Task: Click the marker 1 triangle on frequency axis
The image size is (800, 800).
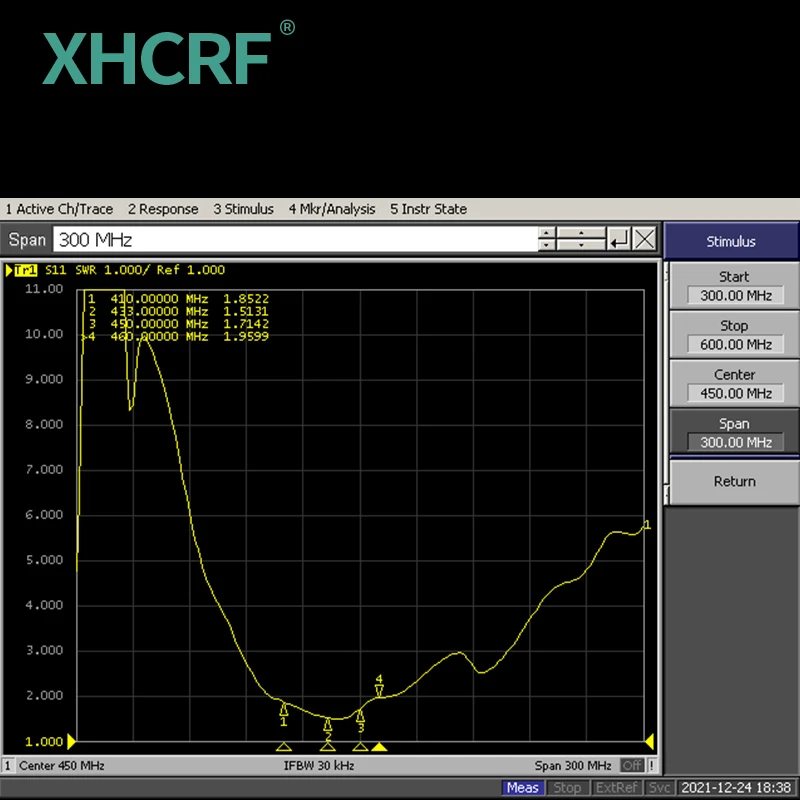Action: pos(284,747)
